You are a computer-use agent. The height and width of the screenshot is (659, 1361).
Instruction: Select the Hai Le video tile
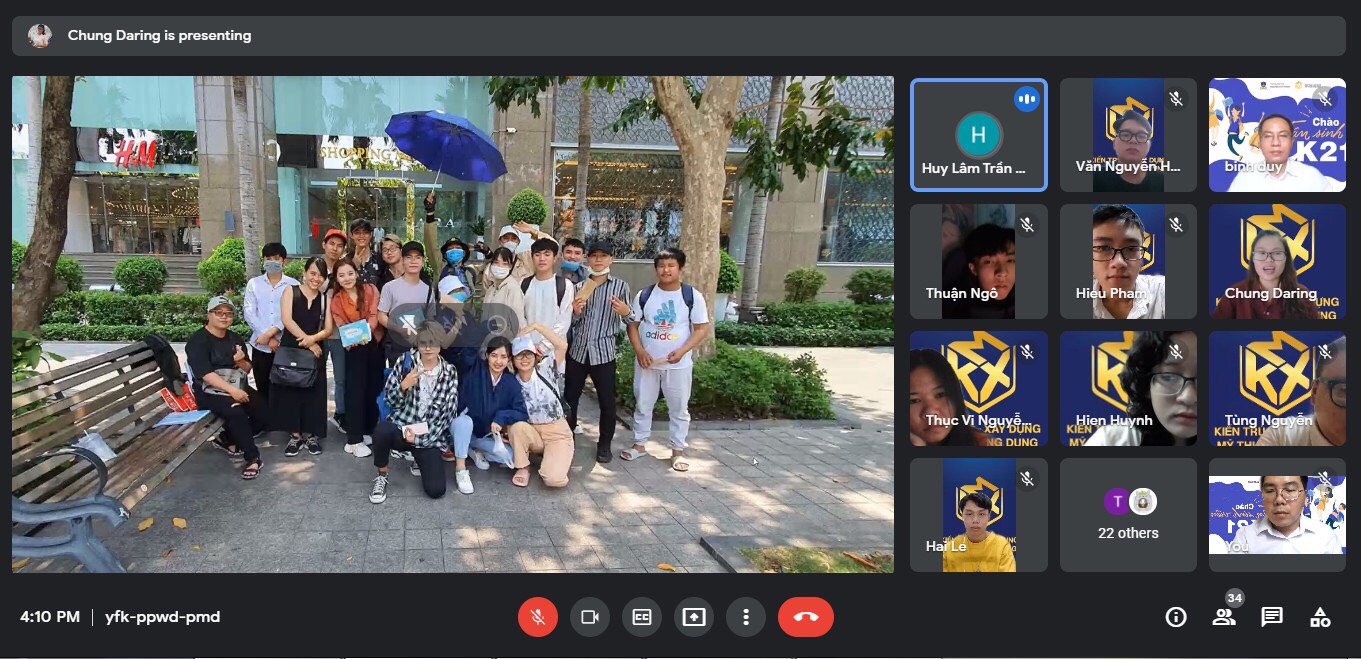(x=979, y=515)
